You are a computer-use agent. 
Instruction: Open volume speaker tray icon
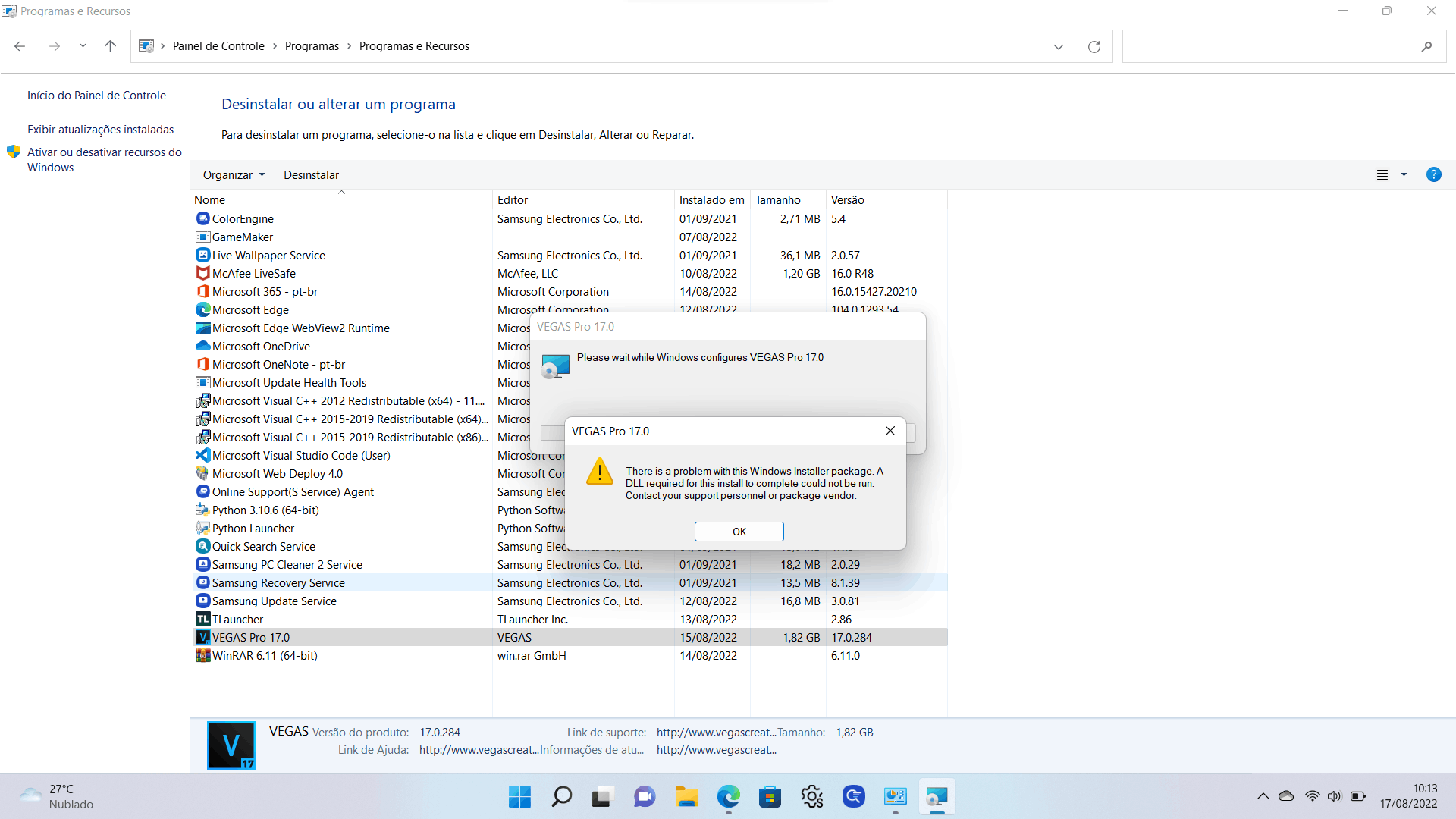point(1335,796)
